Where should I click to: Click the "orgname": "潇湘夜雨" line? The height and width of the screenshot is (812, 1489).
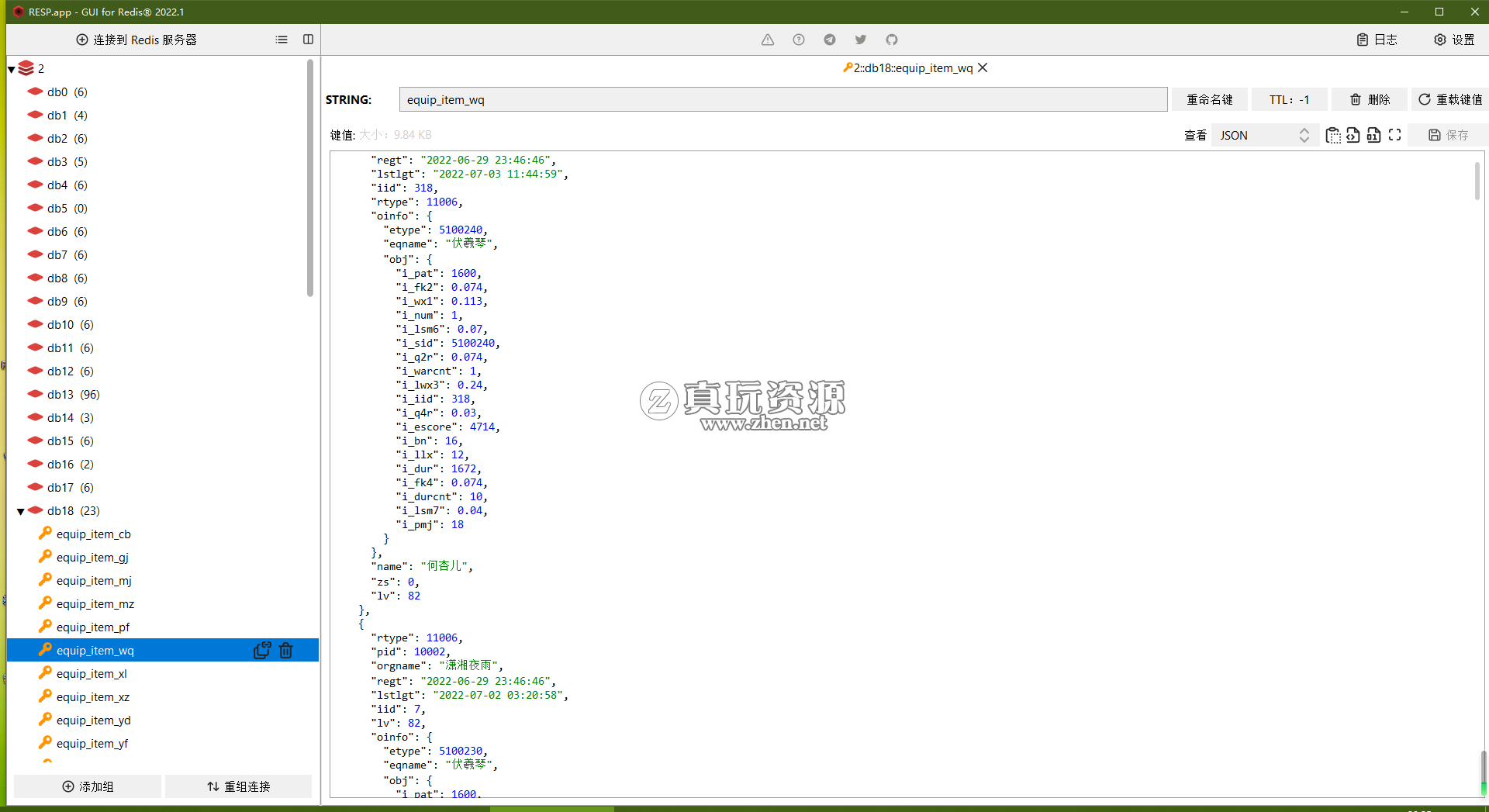click(437, 665)
